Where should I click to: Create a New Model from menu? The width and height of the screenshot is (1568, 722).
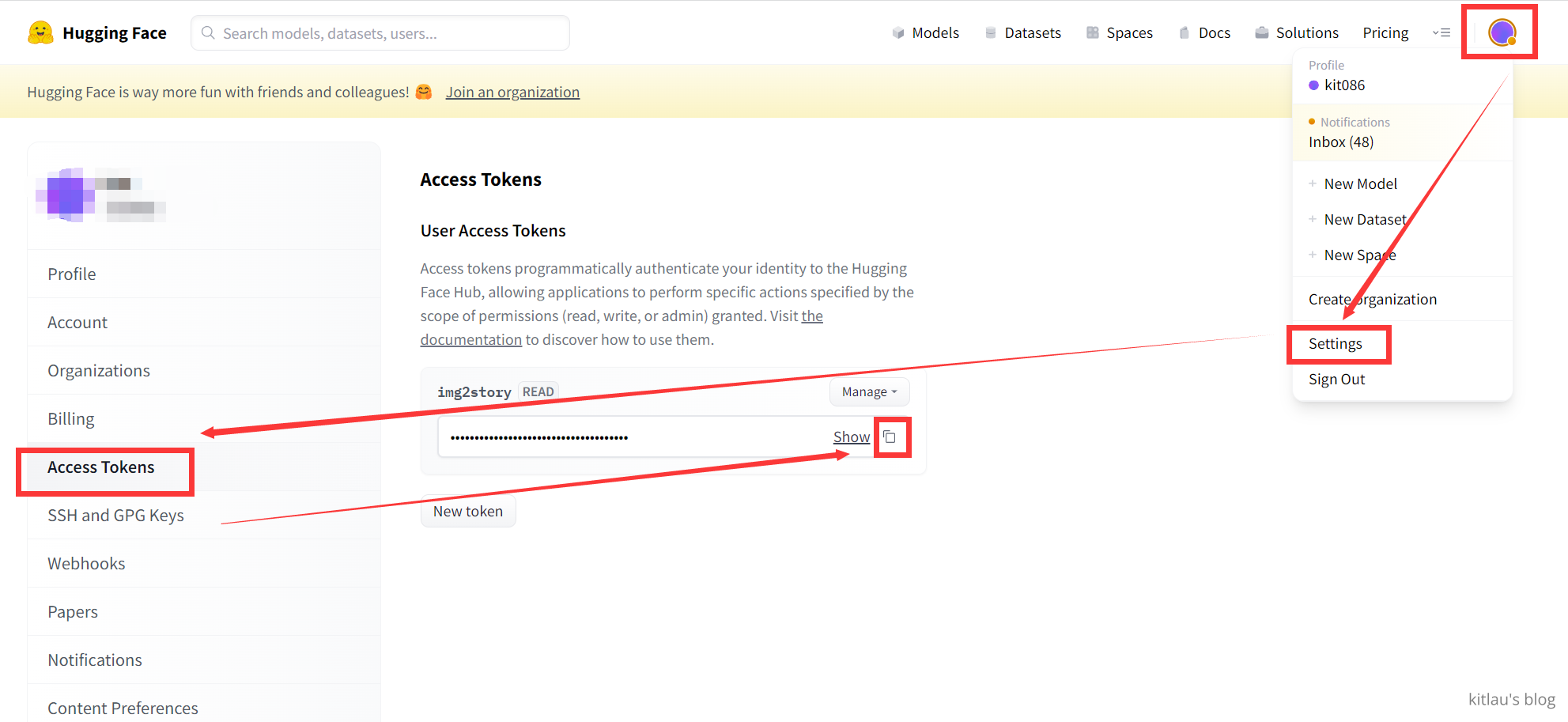(1360, 183)
